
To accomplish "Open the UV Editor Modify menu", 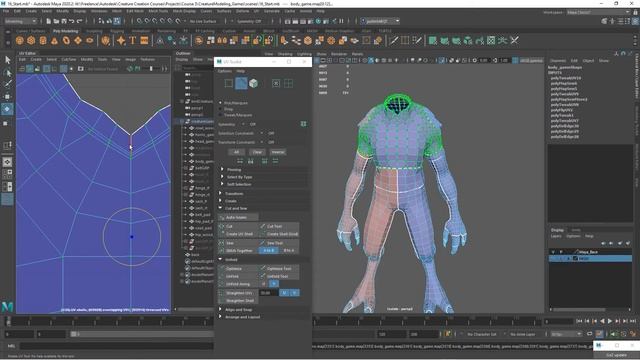I will 87,60.
